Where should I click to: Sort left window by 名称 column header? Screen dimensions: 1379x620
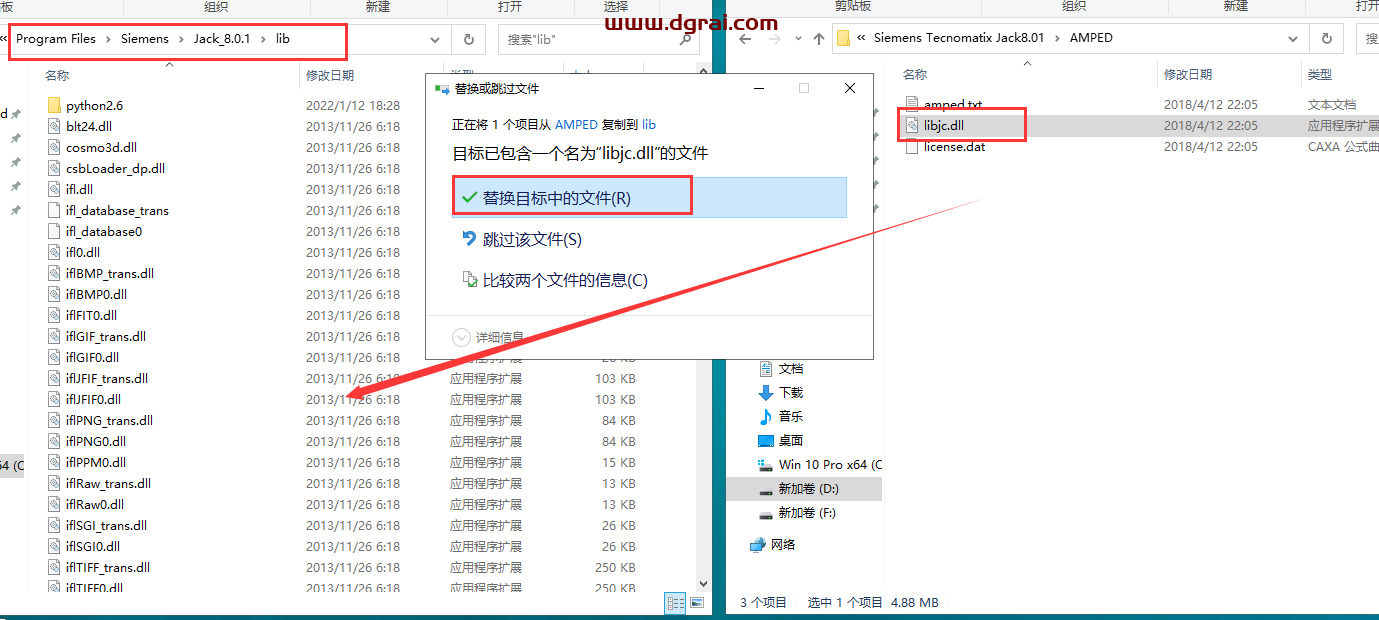pos(57,75)
